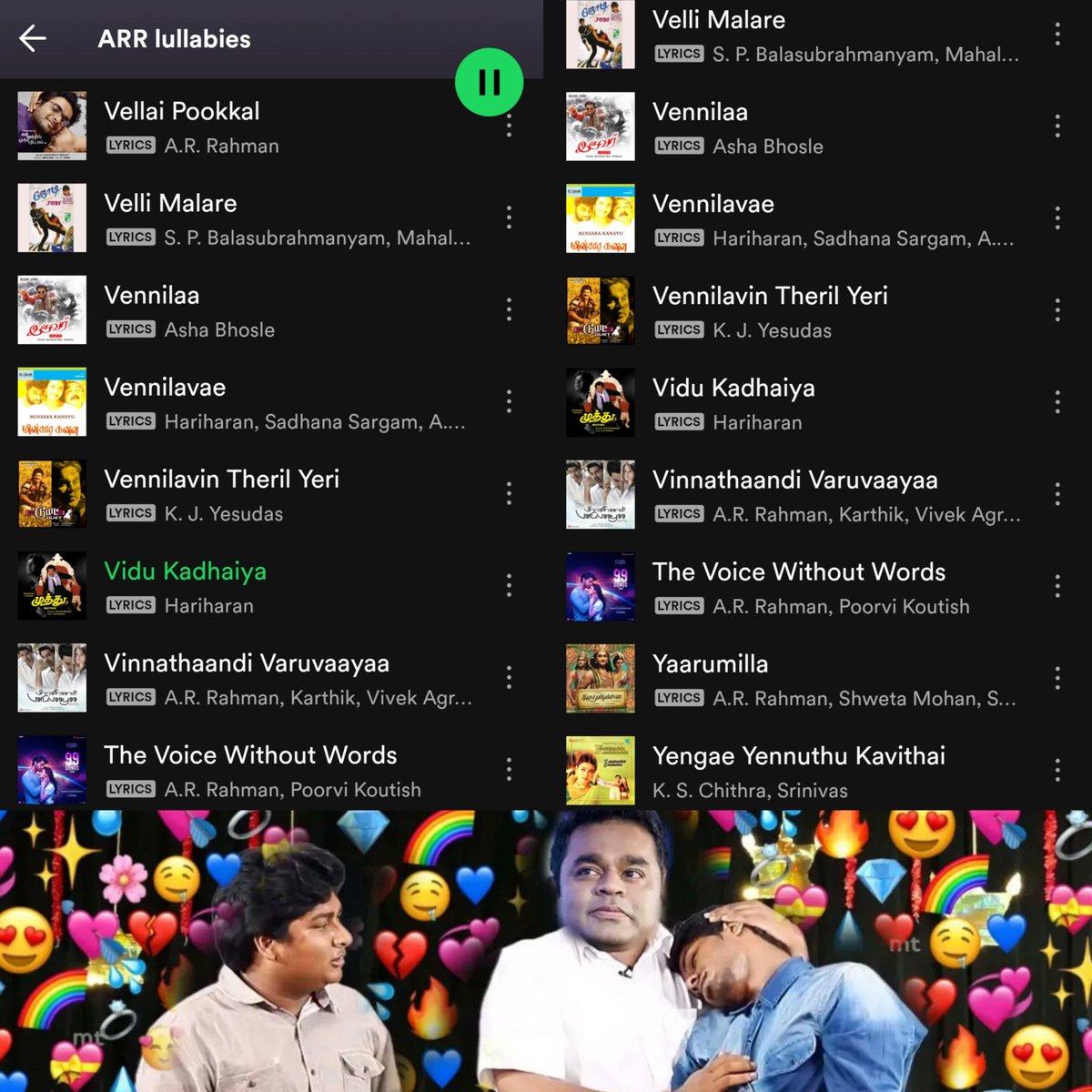Pause playback with the green pause button
The height and width of the screenshot is (1092, 1092).
490,82
